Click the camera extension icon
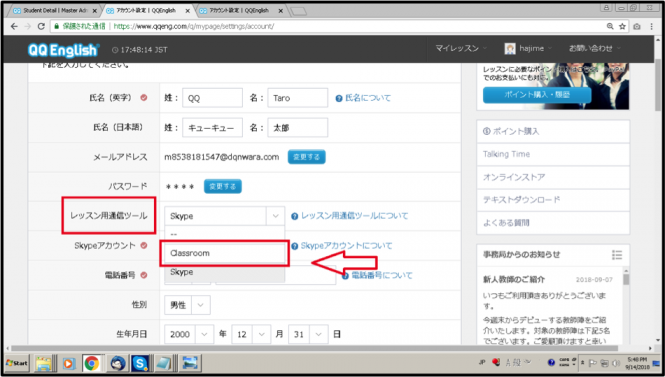 tap(637, 26)
